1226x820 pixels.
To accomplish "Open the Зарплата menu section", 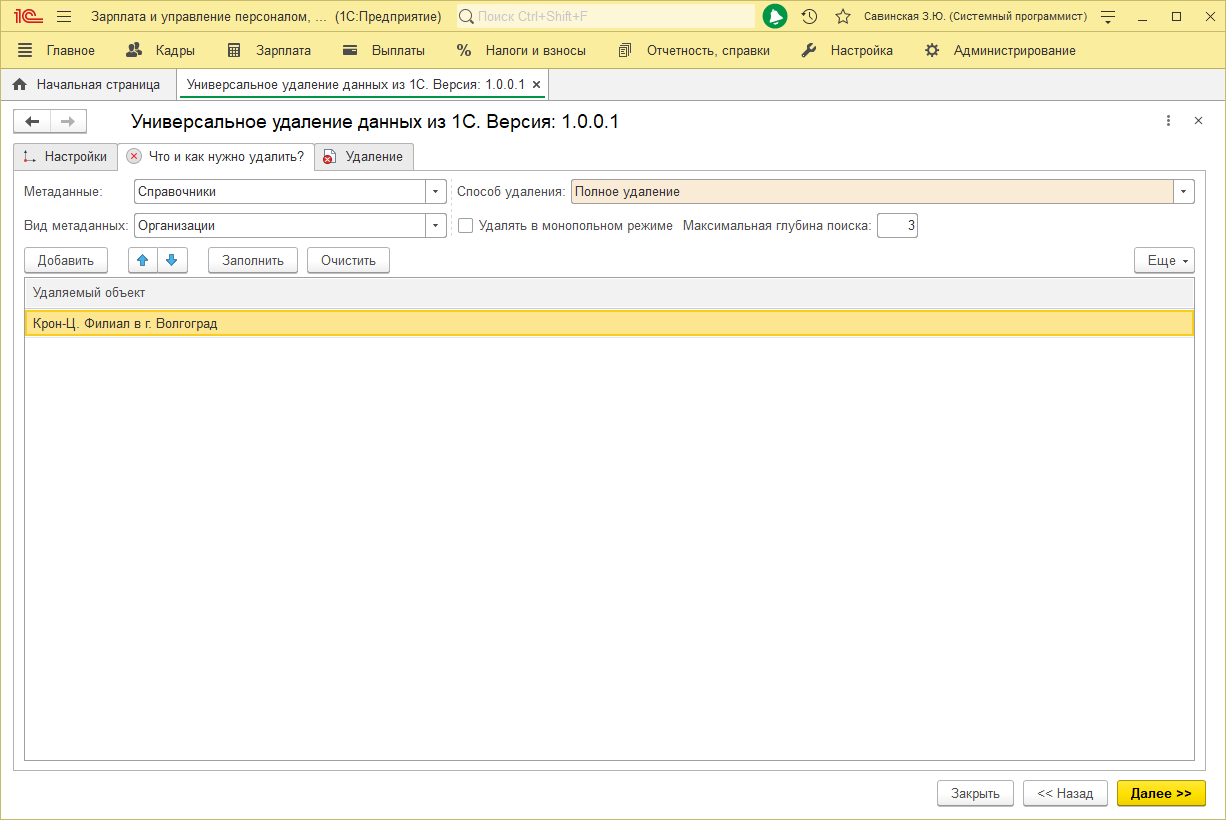I will pyautogui.click(x=270, y=50).
